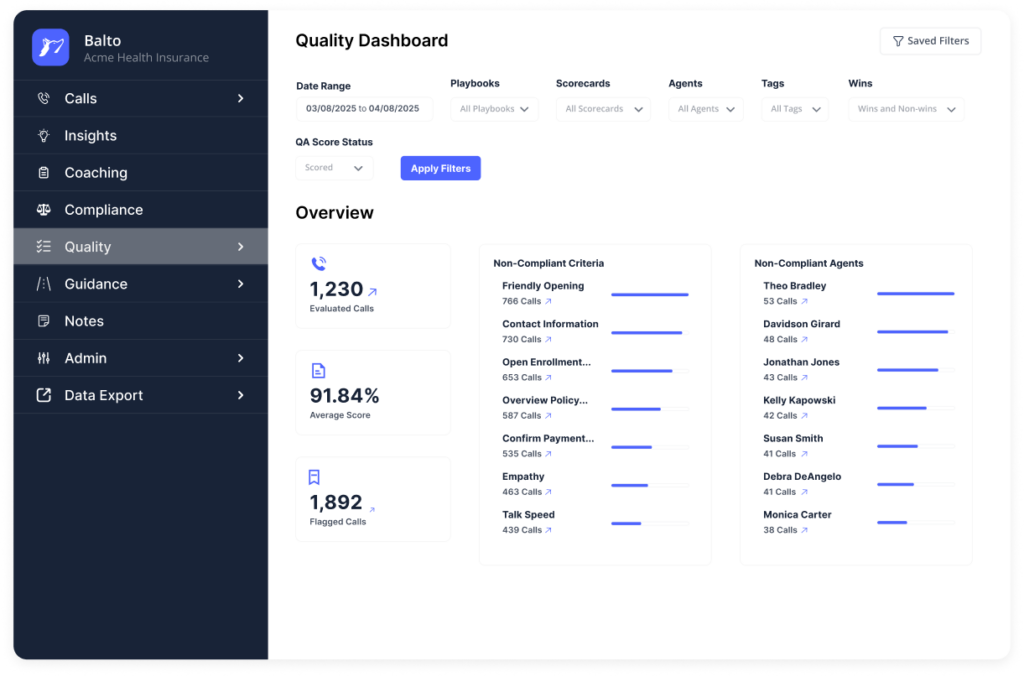Click arrow link beside Friendly Opening 766 Calls
The height and width of the screenshot is (677, 1024).
548,301
